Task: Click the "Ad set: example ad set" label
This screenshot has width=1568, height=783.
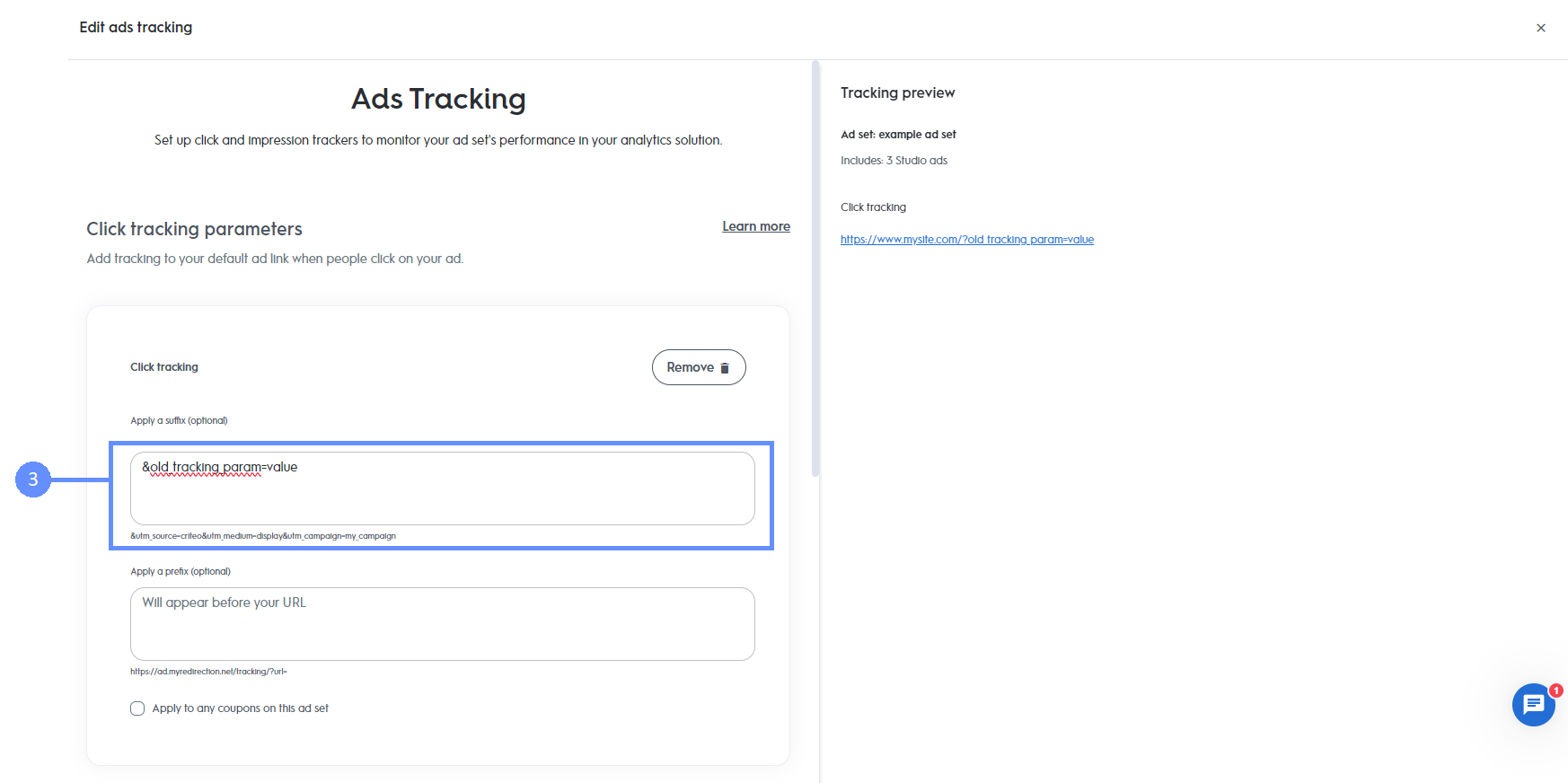Action: click(898, 134)
